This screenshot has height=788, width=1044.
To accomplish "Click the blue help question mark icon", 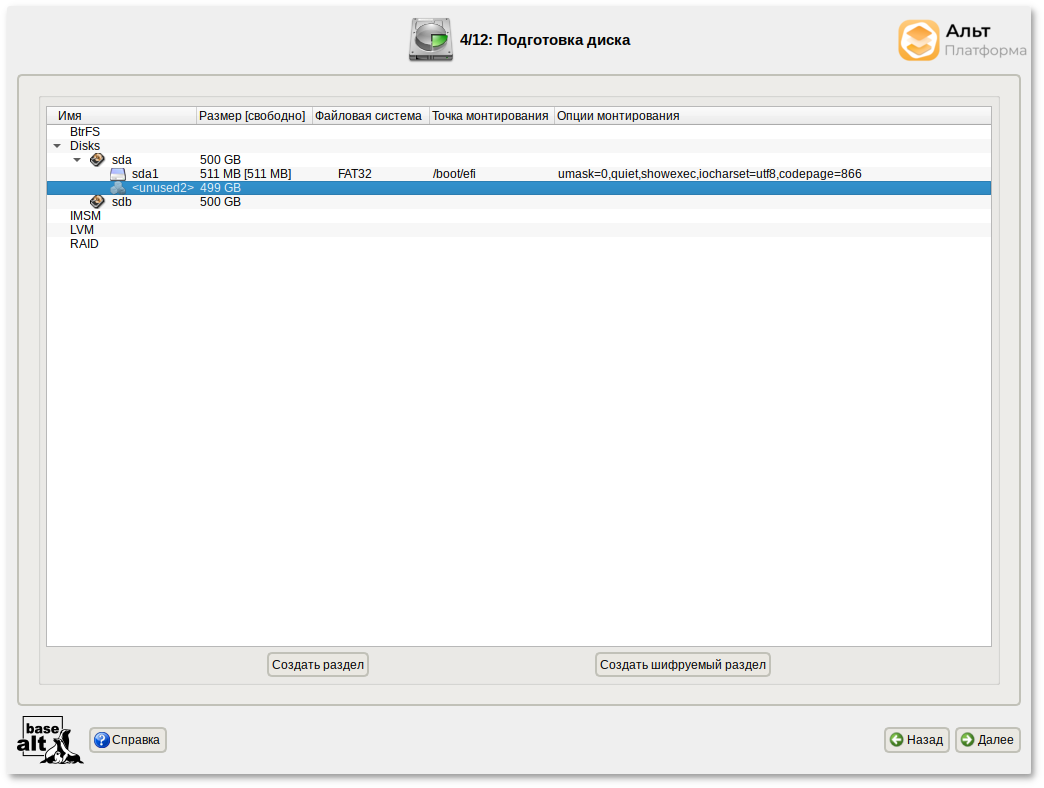I will 101,740.
